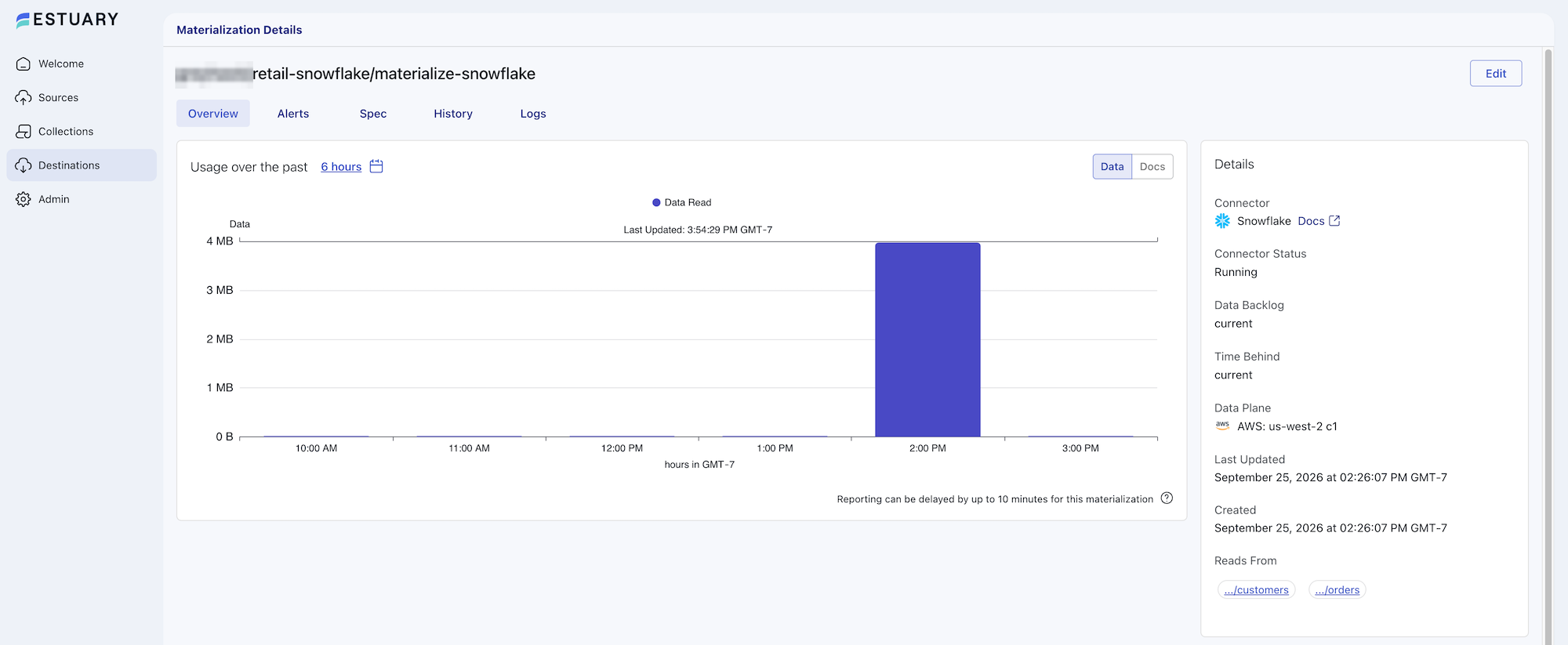Open the .../customers collection link
The height and width of the screenshot is (645, 1568).
[1256, 590]
